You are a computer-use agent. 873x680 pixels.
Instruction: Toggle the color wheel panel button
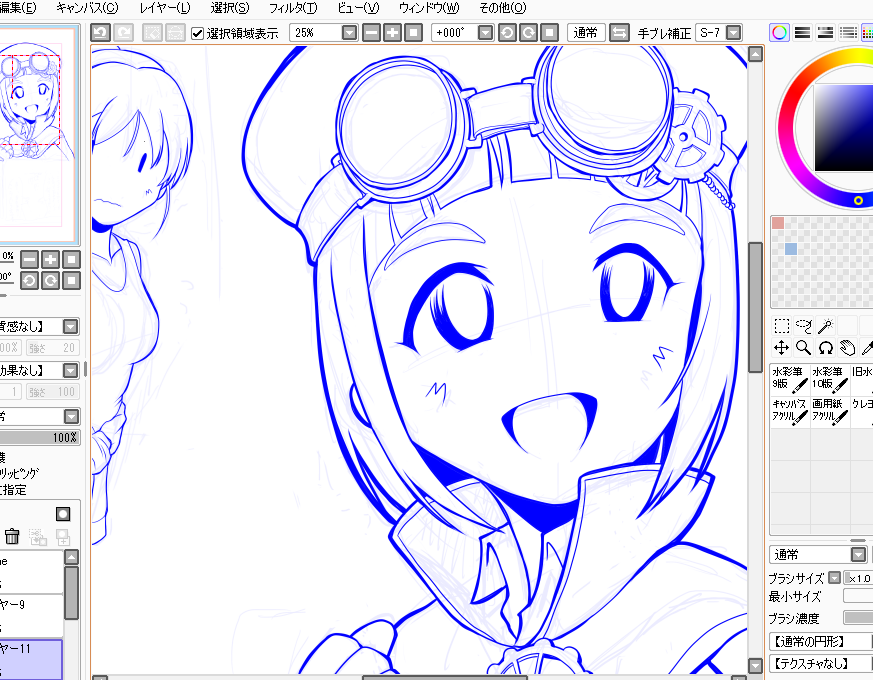[779, 32]
